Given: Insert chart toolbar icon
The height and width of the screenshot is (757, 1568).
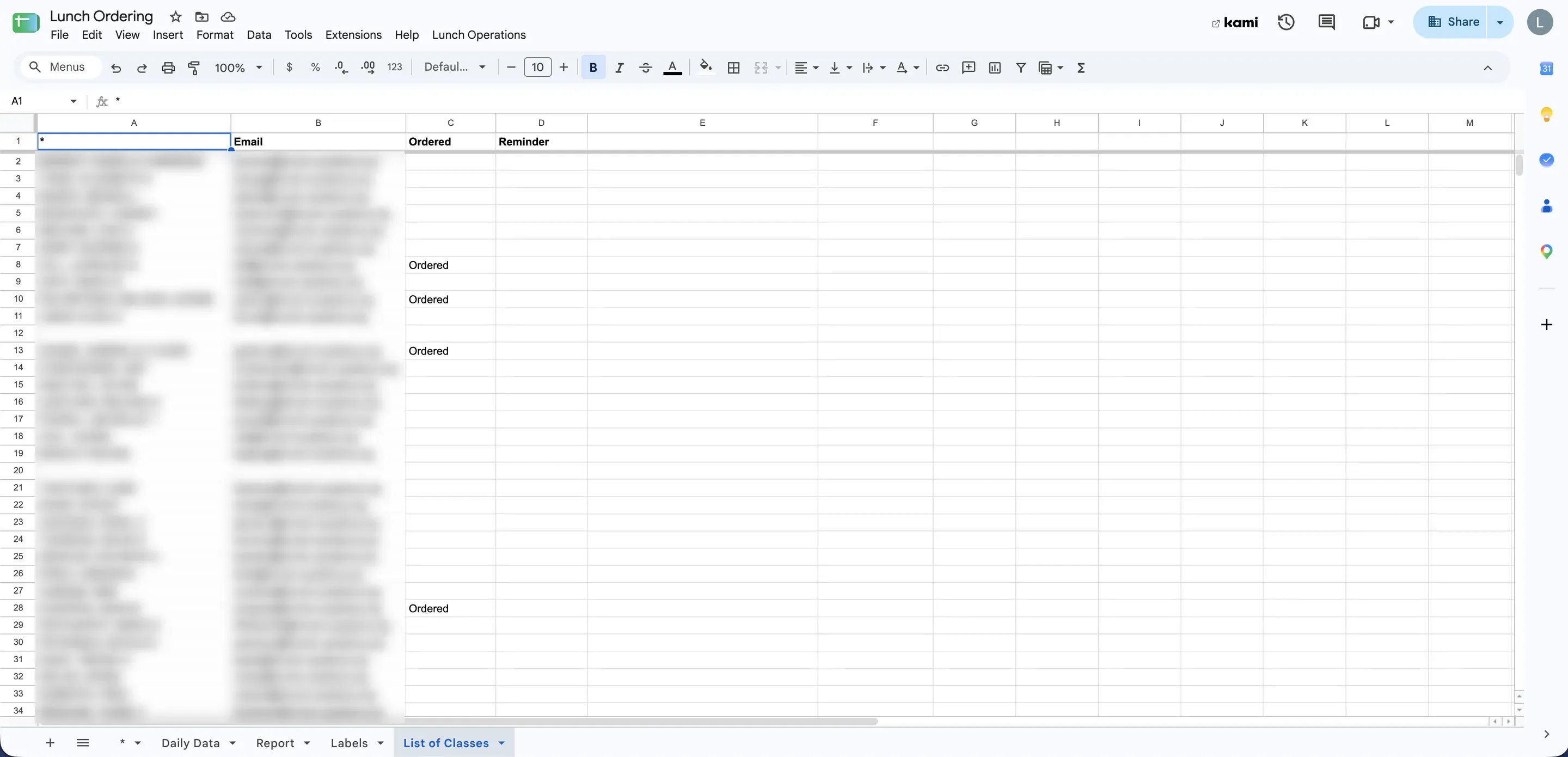Looking at the screenshot, I should click(x=995, y=68).
